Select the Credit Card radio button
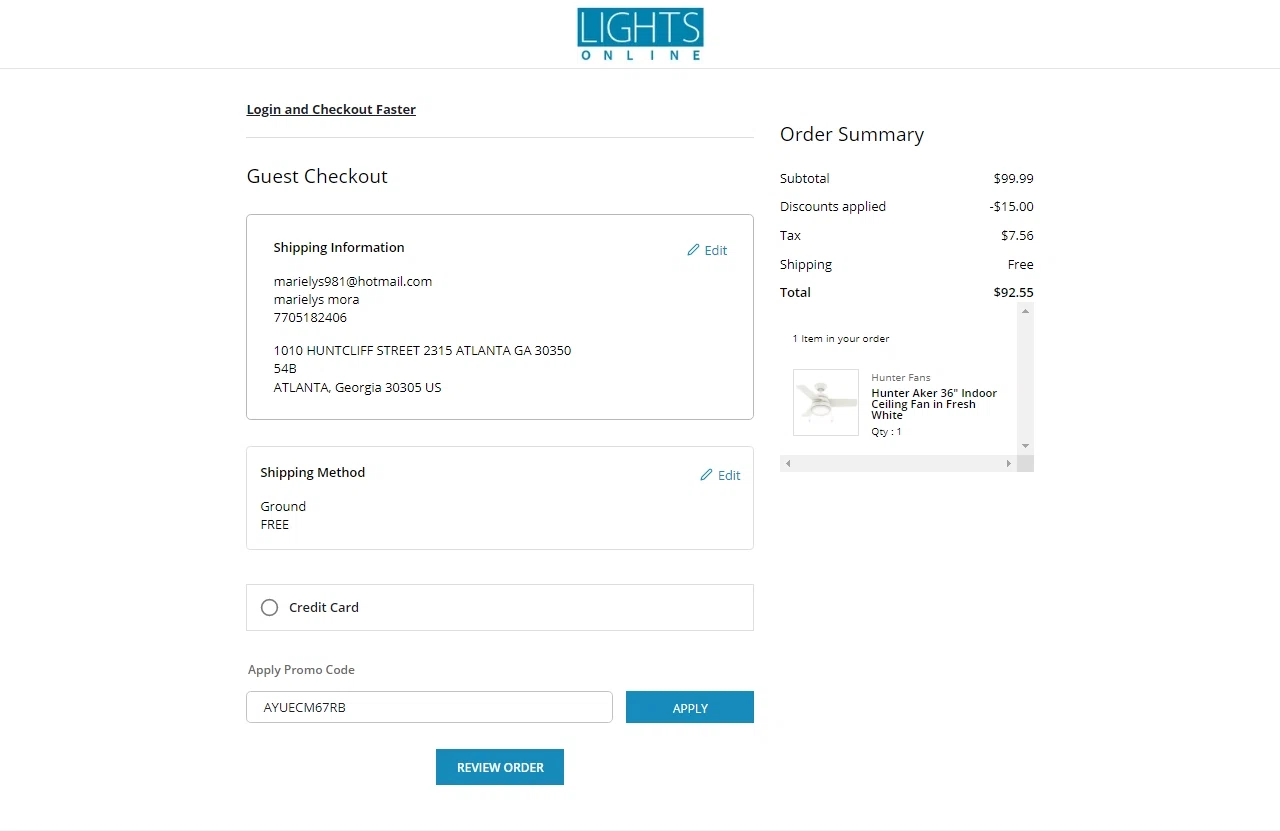Screen dimensions: 1280x831 [x=269, y=607]
